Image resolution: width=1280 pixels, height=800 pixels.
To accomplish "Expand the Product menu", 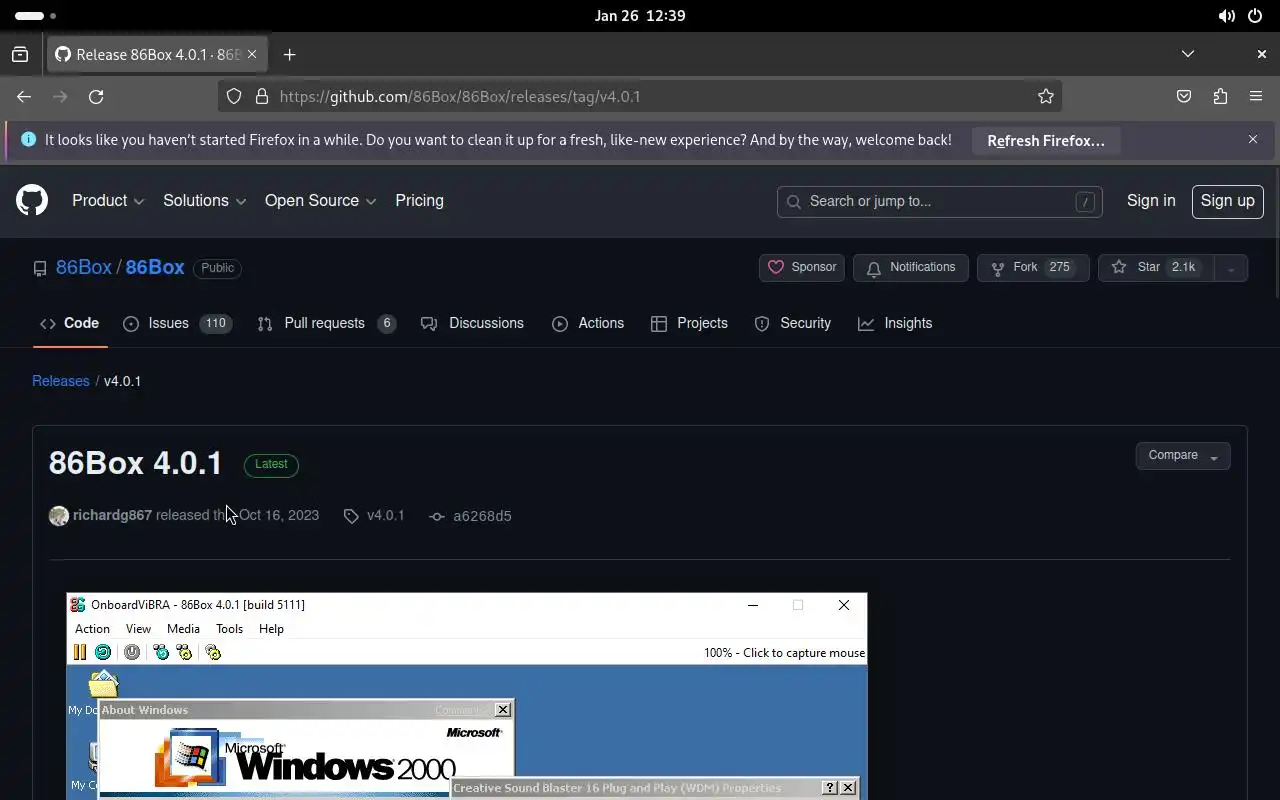I will (108, 201).
